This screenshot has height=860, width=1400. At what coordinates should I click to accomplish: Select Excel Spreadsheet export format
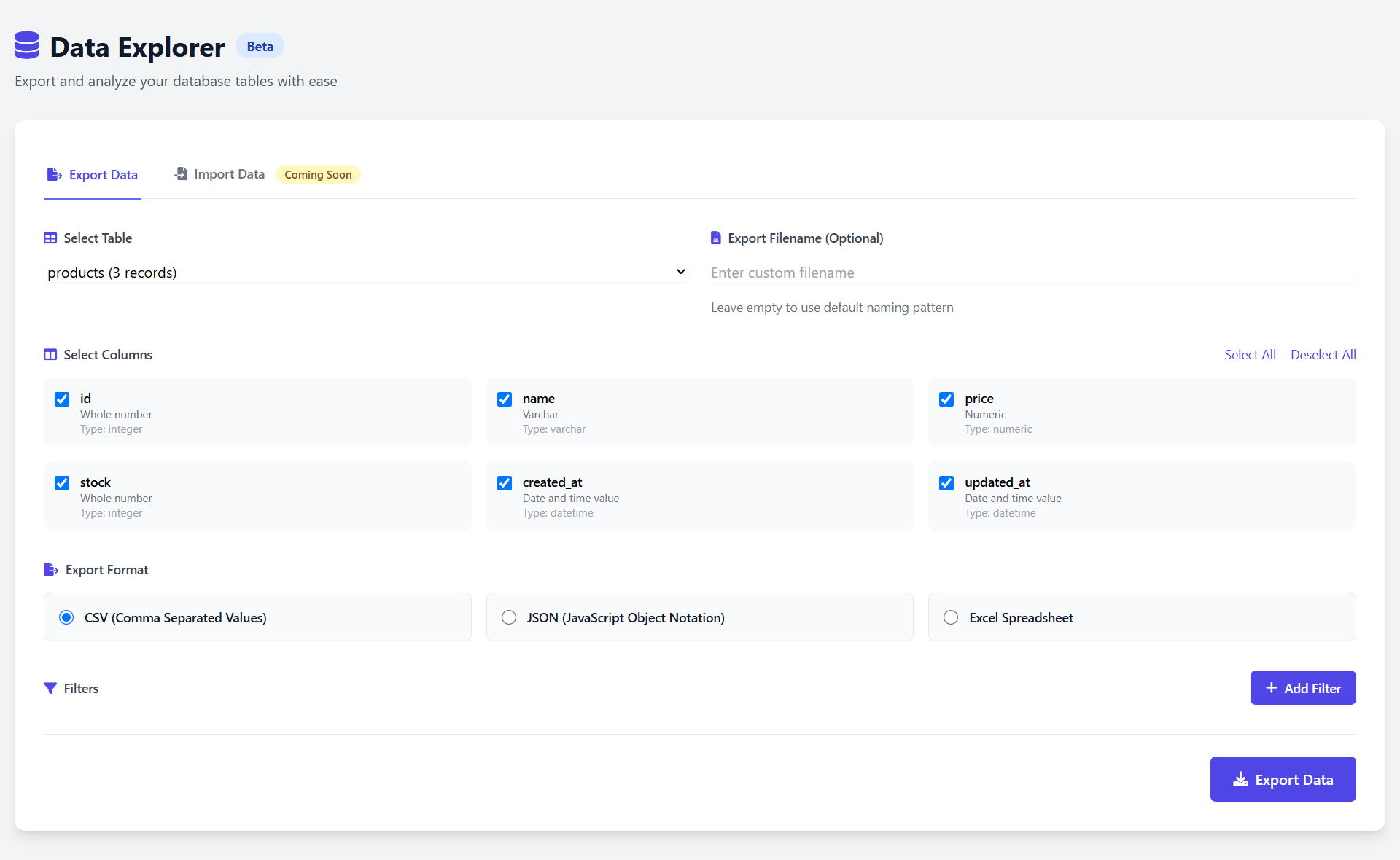951,617
